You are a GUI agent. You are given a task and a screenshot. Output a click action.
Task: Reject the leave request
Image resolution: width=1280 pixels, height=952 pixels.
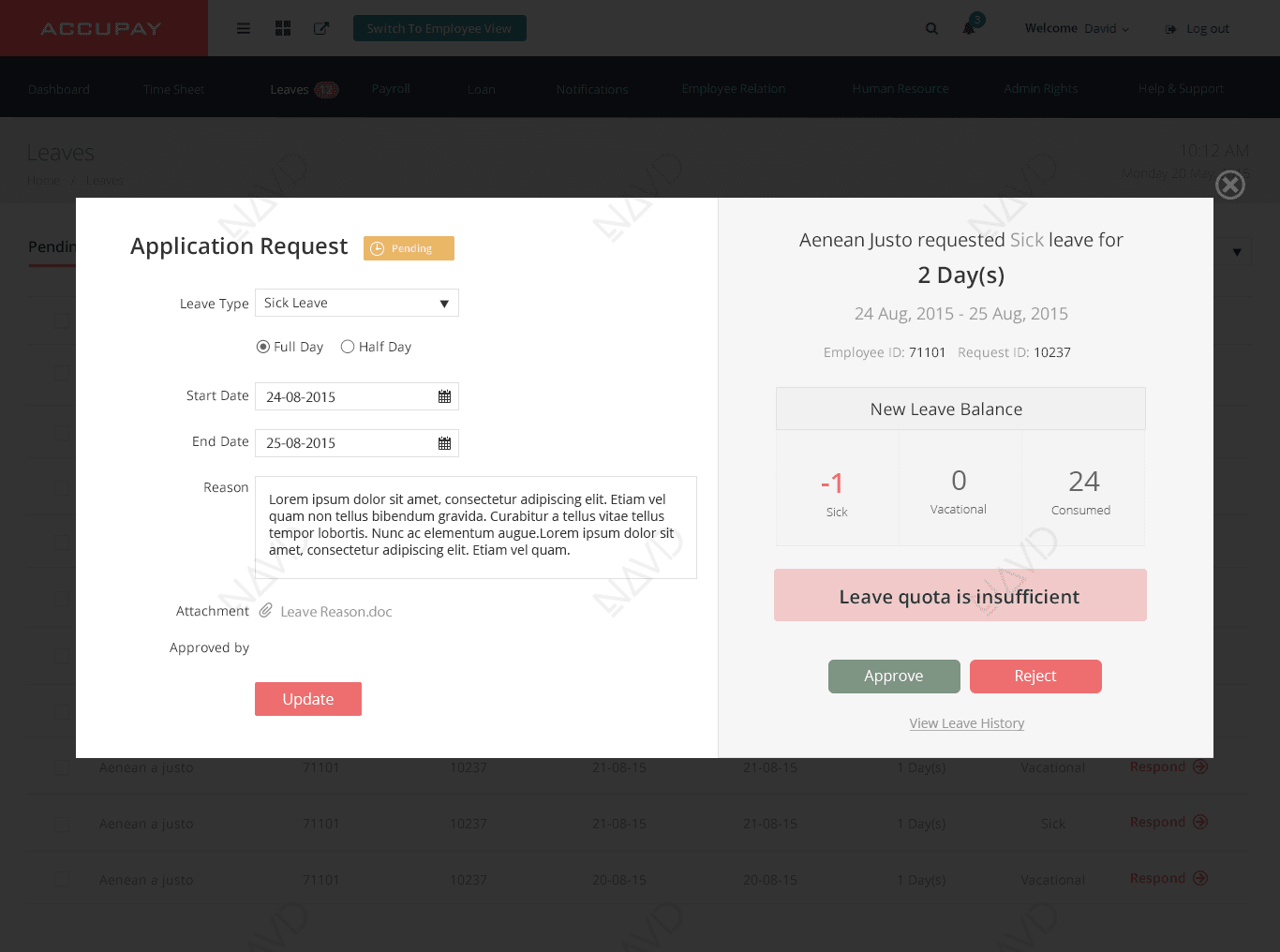pyautogui.click(x=1035, y=677)
